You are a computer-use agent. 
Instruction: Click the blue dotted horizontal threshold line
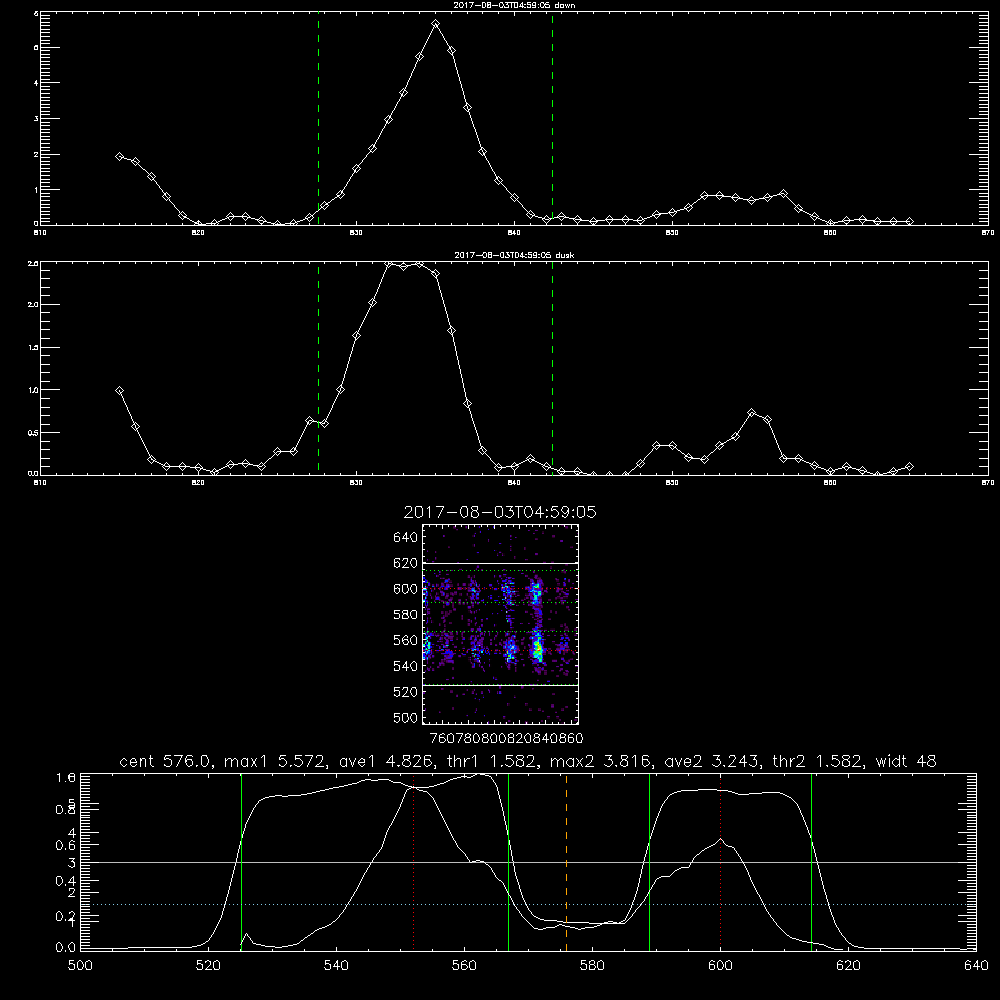click(528, 904)
